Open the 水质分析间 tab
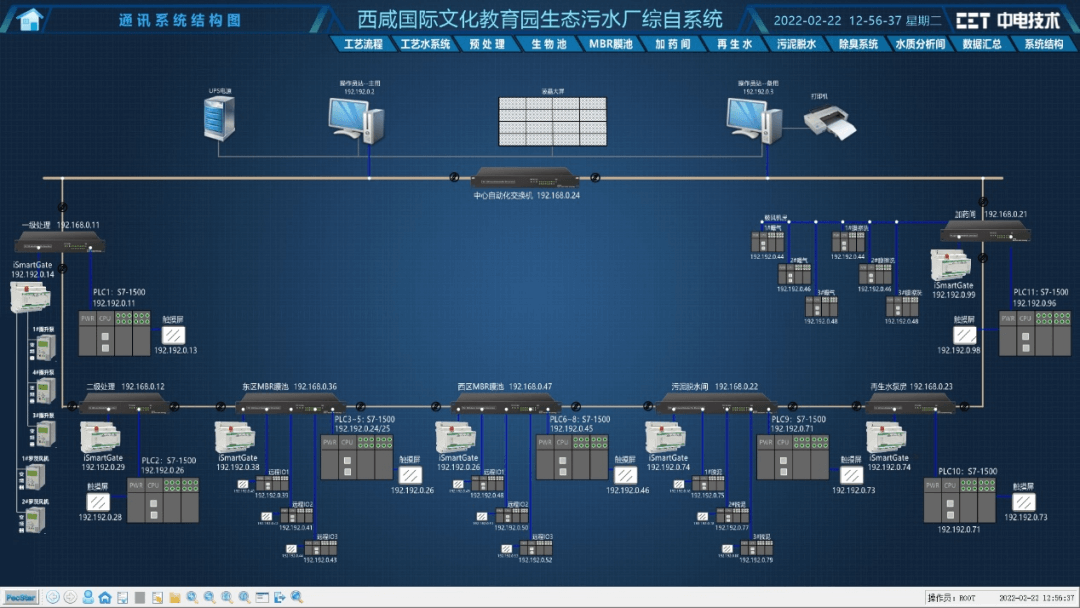 coord(920,44)
